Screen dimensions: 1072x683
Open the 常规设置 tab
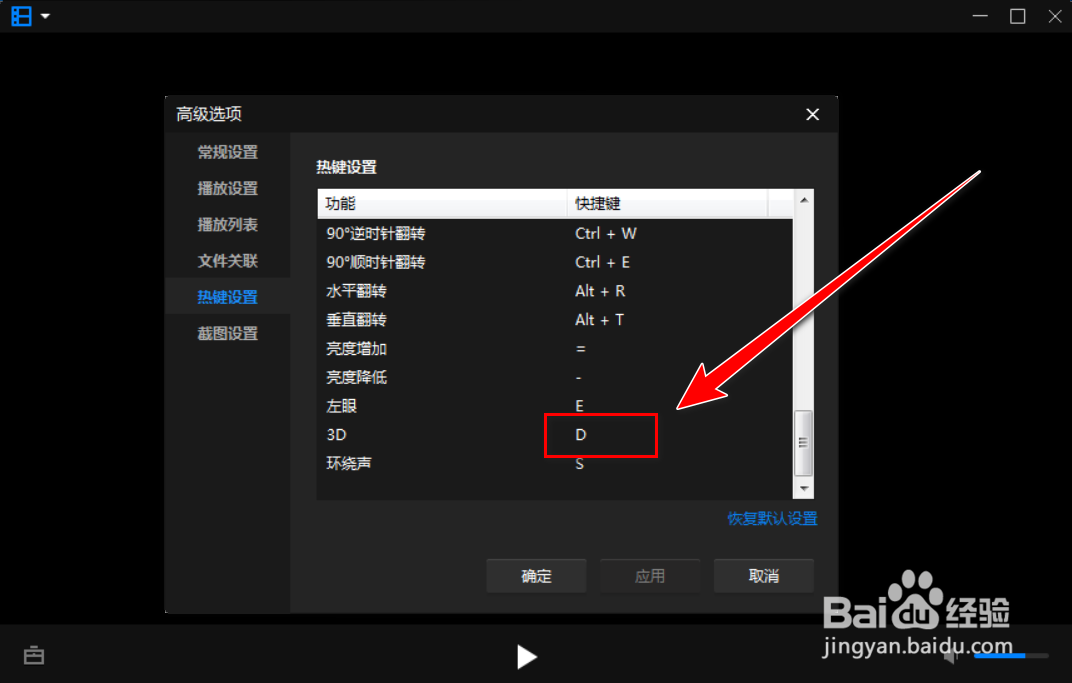(228, 152)
